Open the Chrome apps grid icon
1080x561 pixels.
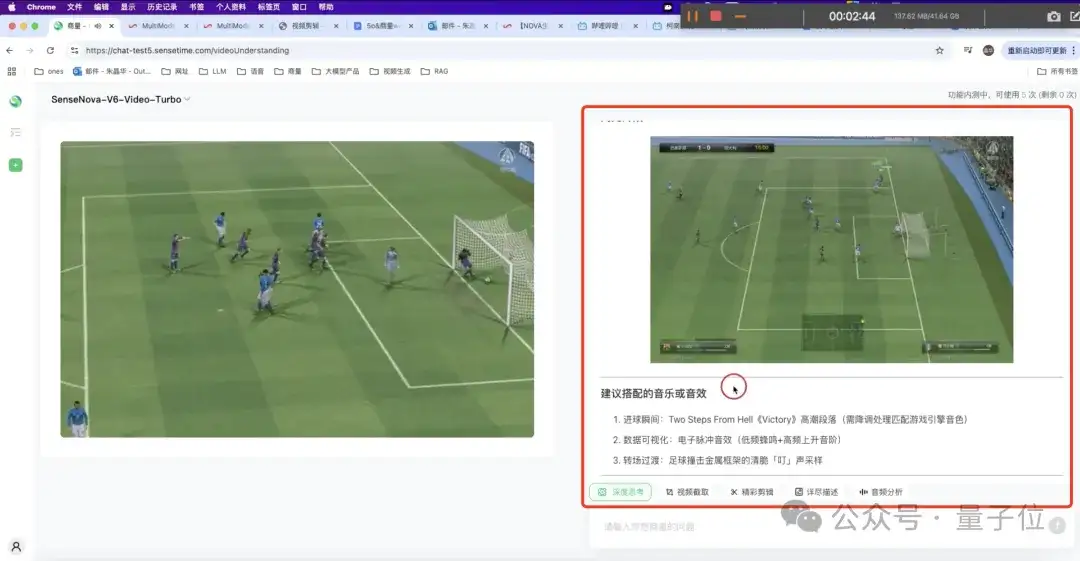(x=12, y=71)
